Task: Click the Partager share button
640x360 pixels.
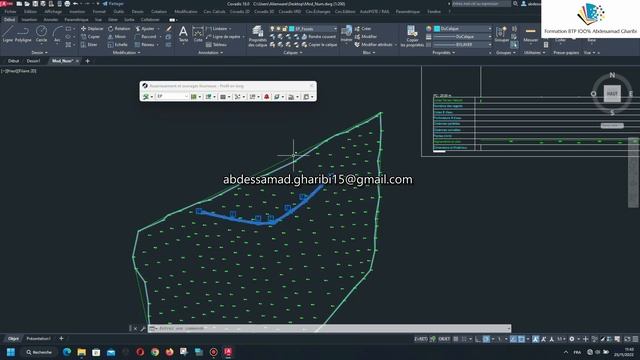Action: pyautogui.click(x=113, y=4)
